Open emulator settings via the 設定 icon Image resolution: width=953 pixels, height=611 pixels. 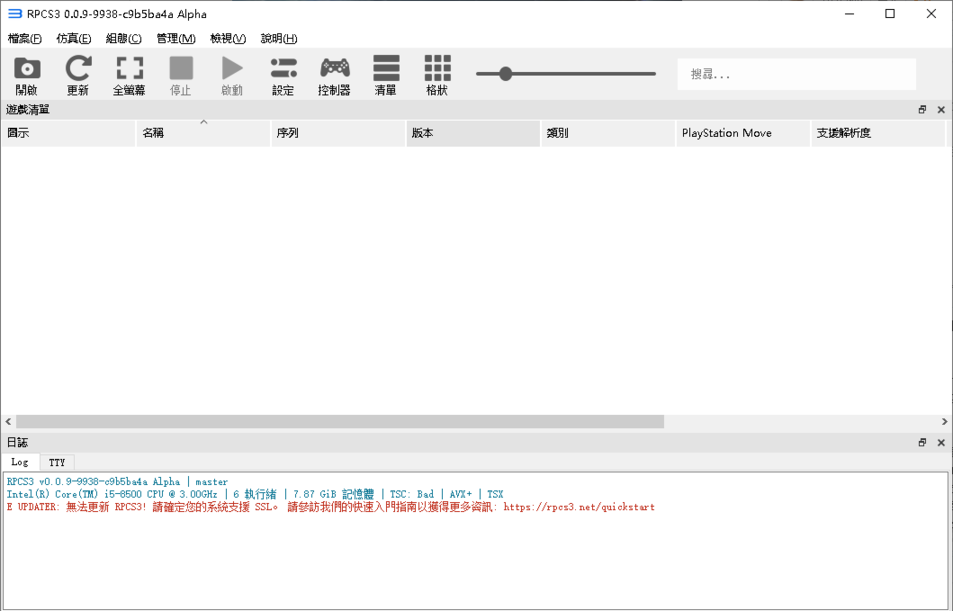283,73
